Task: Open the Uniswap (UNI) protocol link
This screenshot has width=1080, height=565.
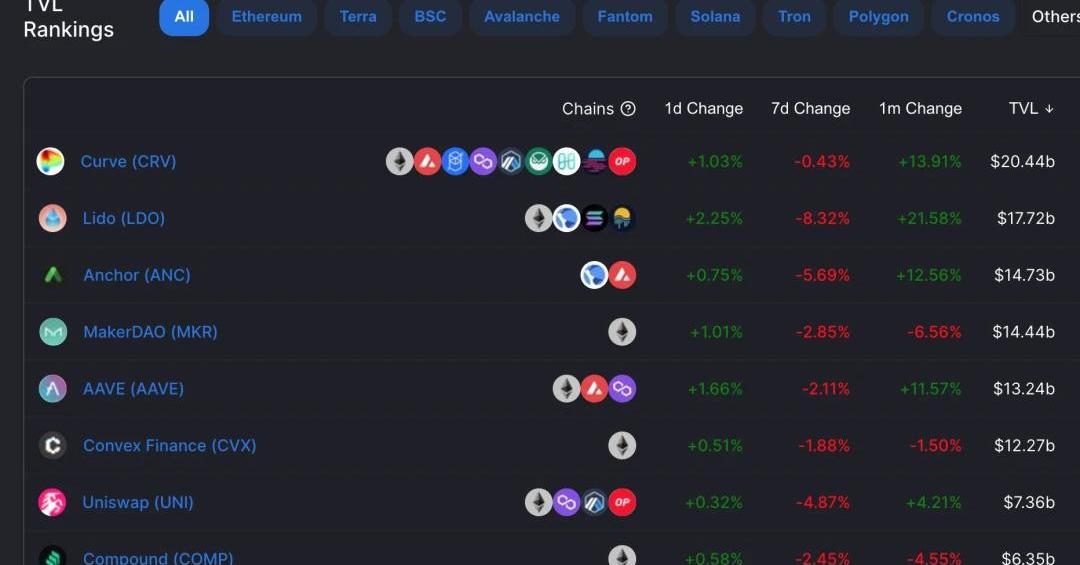Action: [x=138, y=502]
